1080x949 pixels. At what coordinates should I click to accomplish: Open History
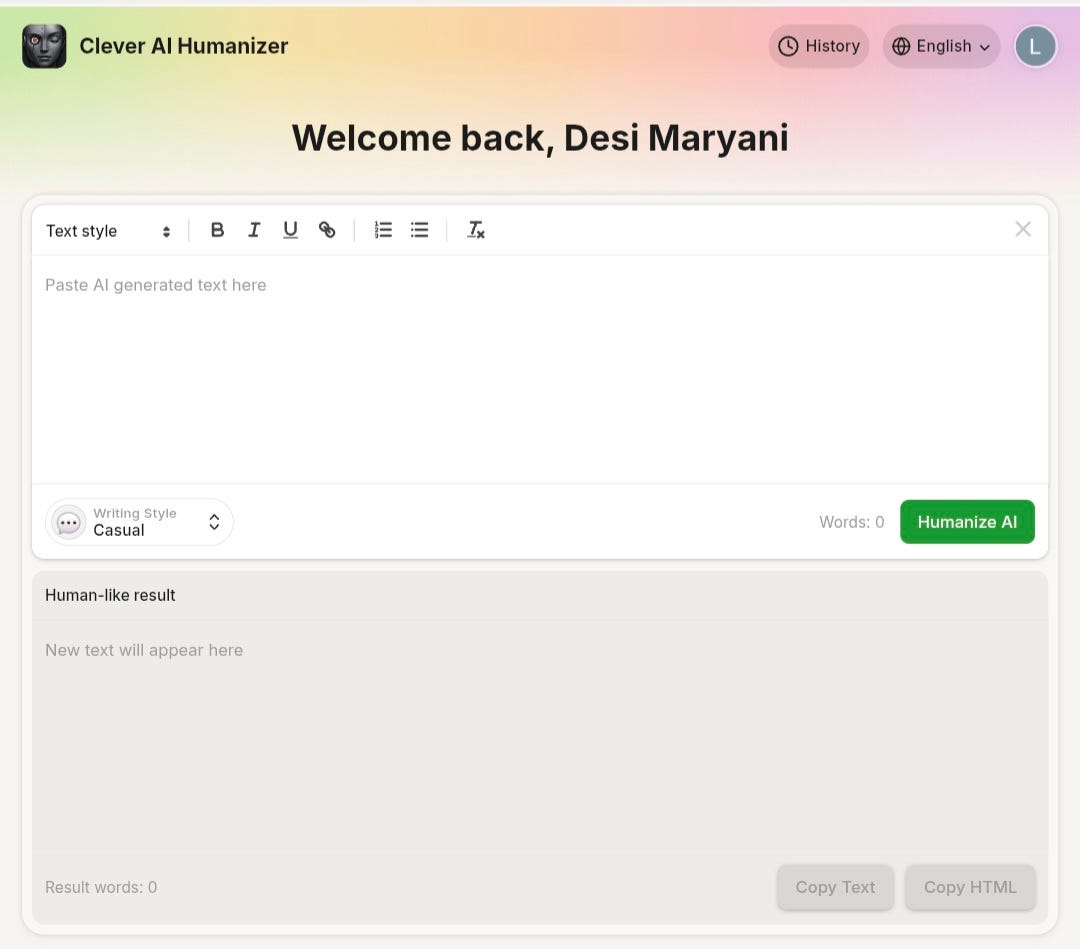click(818, 46)
